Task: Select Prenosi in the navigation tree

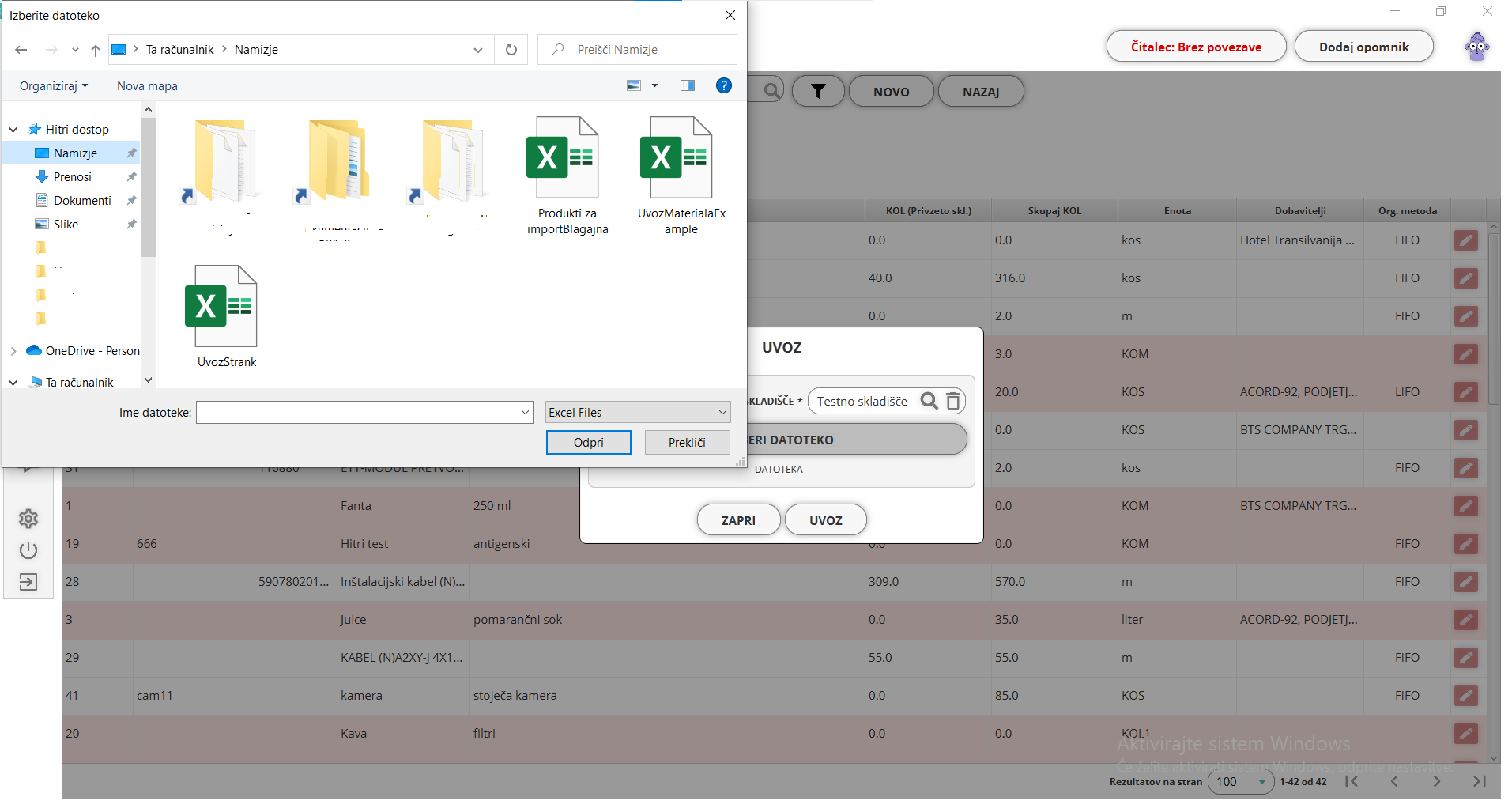Action: [x=71, y=177]
